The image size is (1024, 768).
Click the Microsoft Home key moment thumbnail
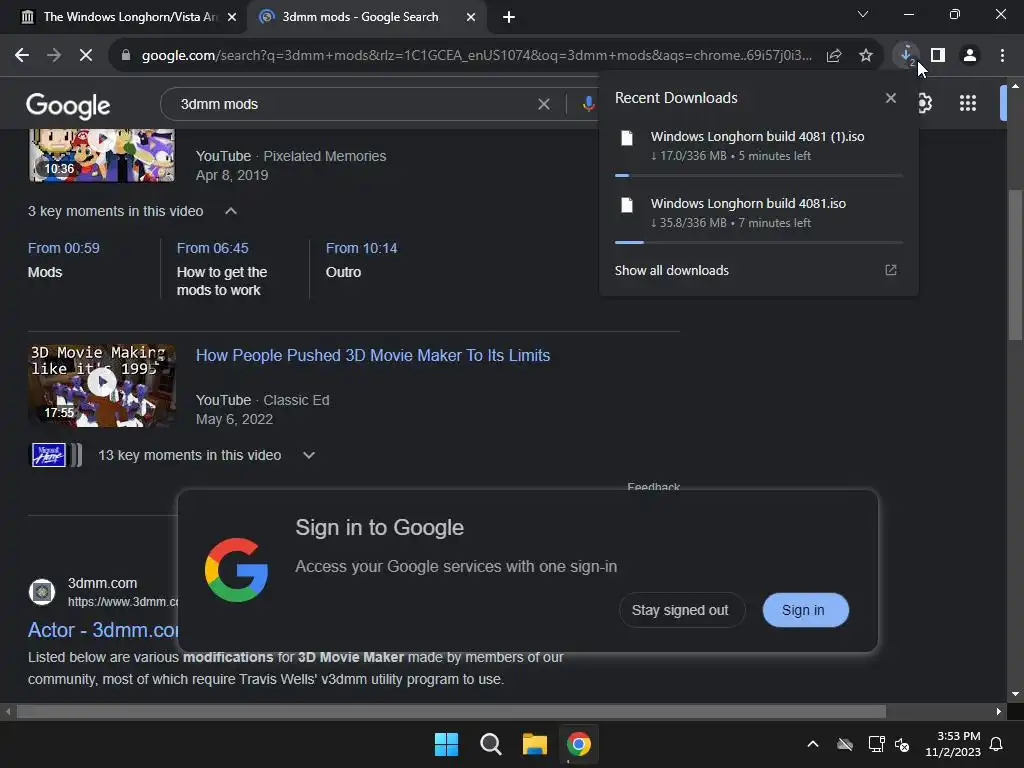(x=48, y=455)
